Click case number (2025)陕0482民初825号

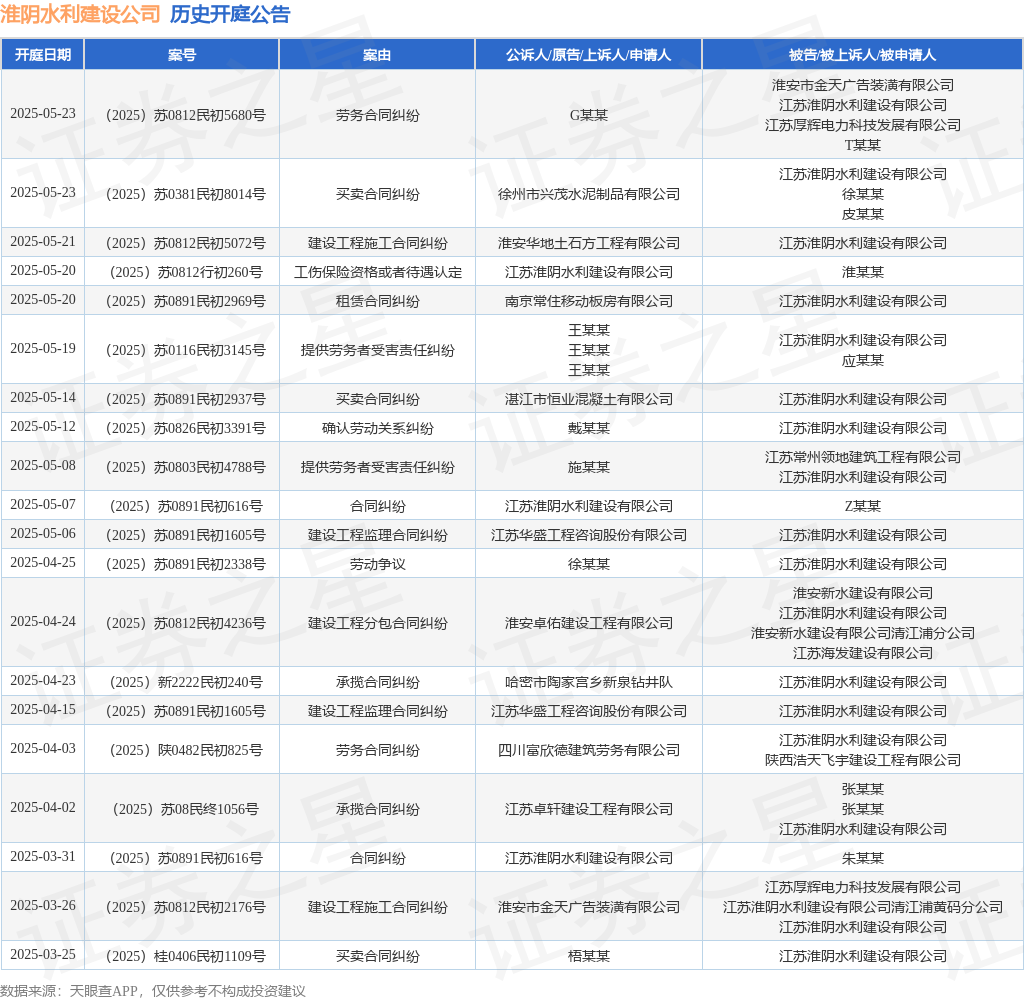185,750
